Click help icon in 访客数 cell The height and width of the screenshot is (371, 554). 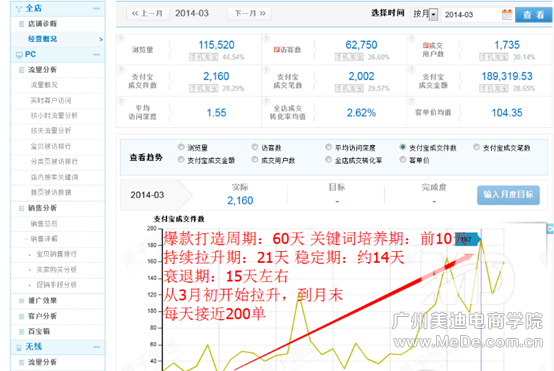pyautogui.click(x=266, y=38)
